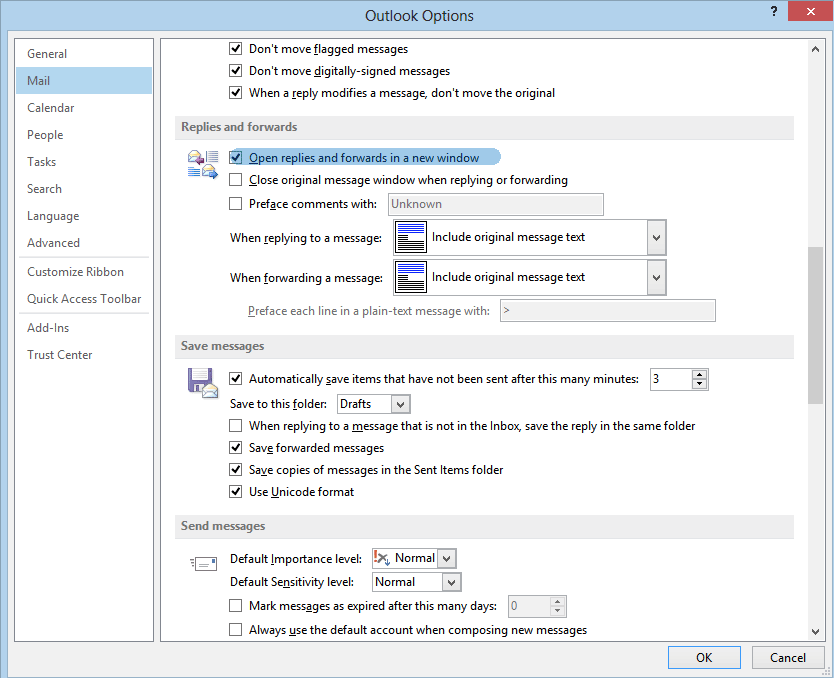Click the Cancel button

coord(787,657)
